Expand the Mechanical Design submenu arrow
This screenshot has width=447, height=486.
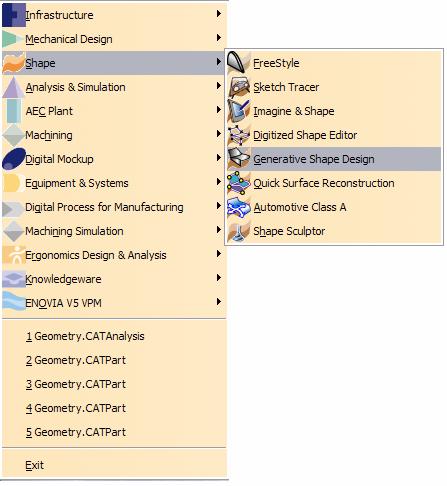(219, 38)
